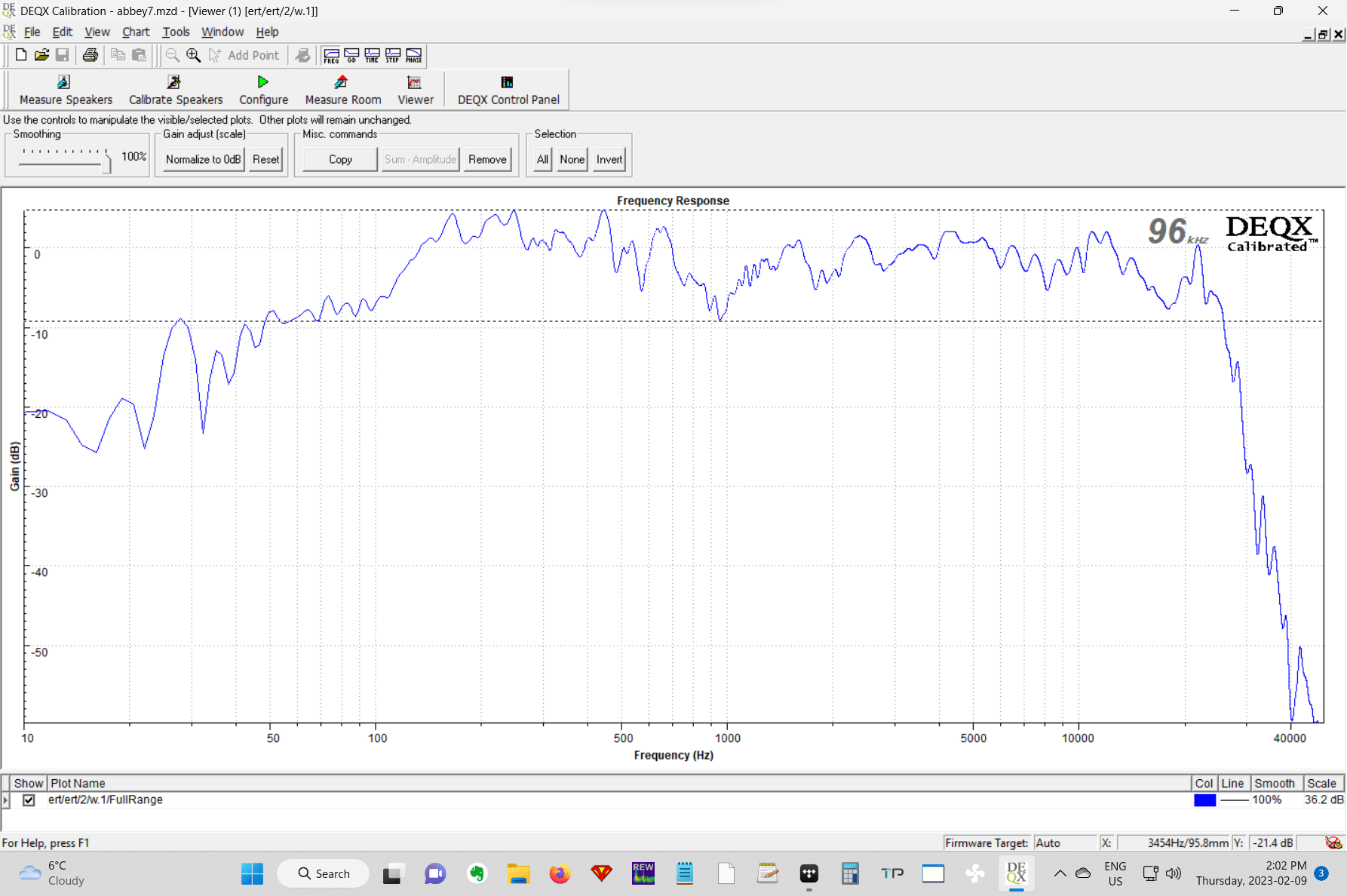This screenshot has height=896, width=1347.
Task: Open the Tools menu
Action: [x=176, y=32]
